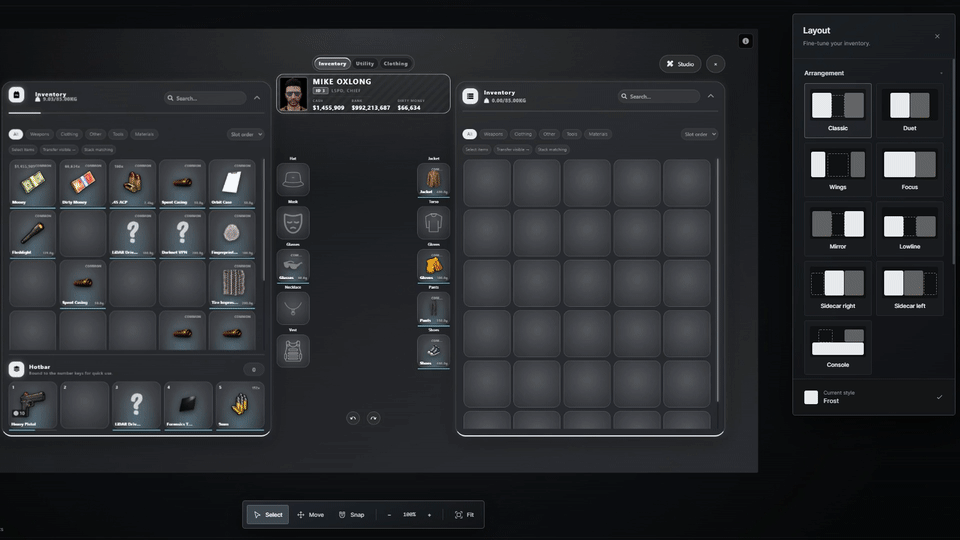The width and height of the screenshot is (960, 540).
Task: Select the Dirty Money item
Action: coord(83,184)
